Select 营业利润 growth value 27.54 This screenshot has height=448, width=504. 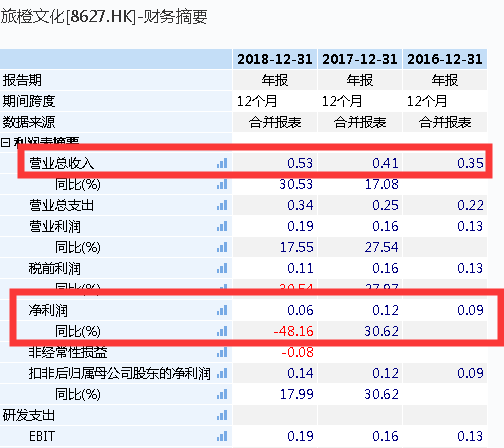382,247
